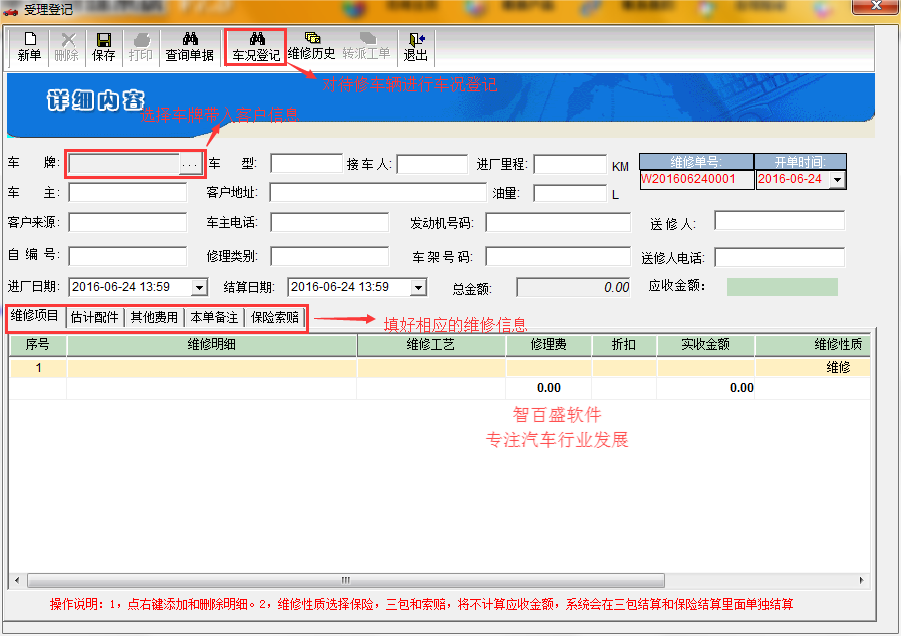This screenshot has height=636, width=901.
Task: Close the 受理登记 window
Action: point(876,6)
